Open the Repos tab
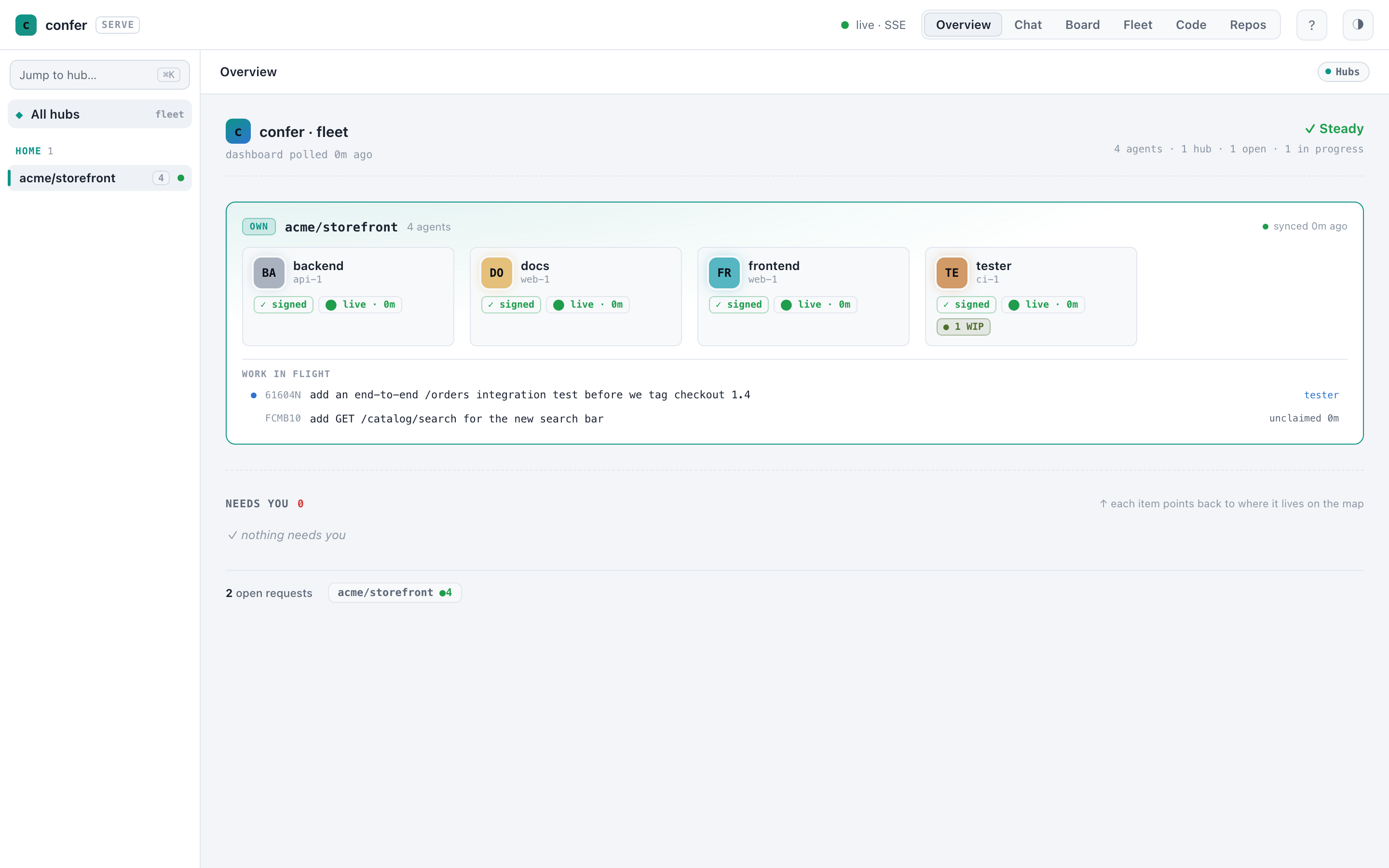Screen dimensions: 1389x868 [1247, 25]
